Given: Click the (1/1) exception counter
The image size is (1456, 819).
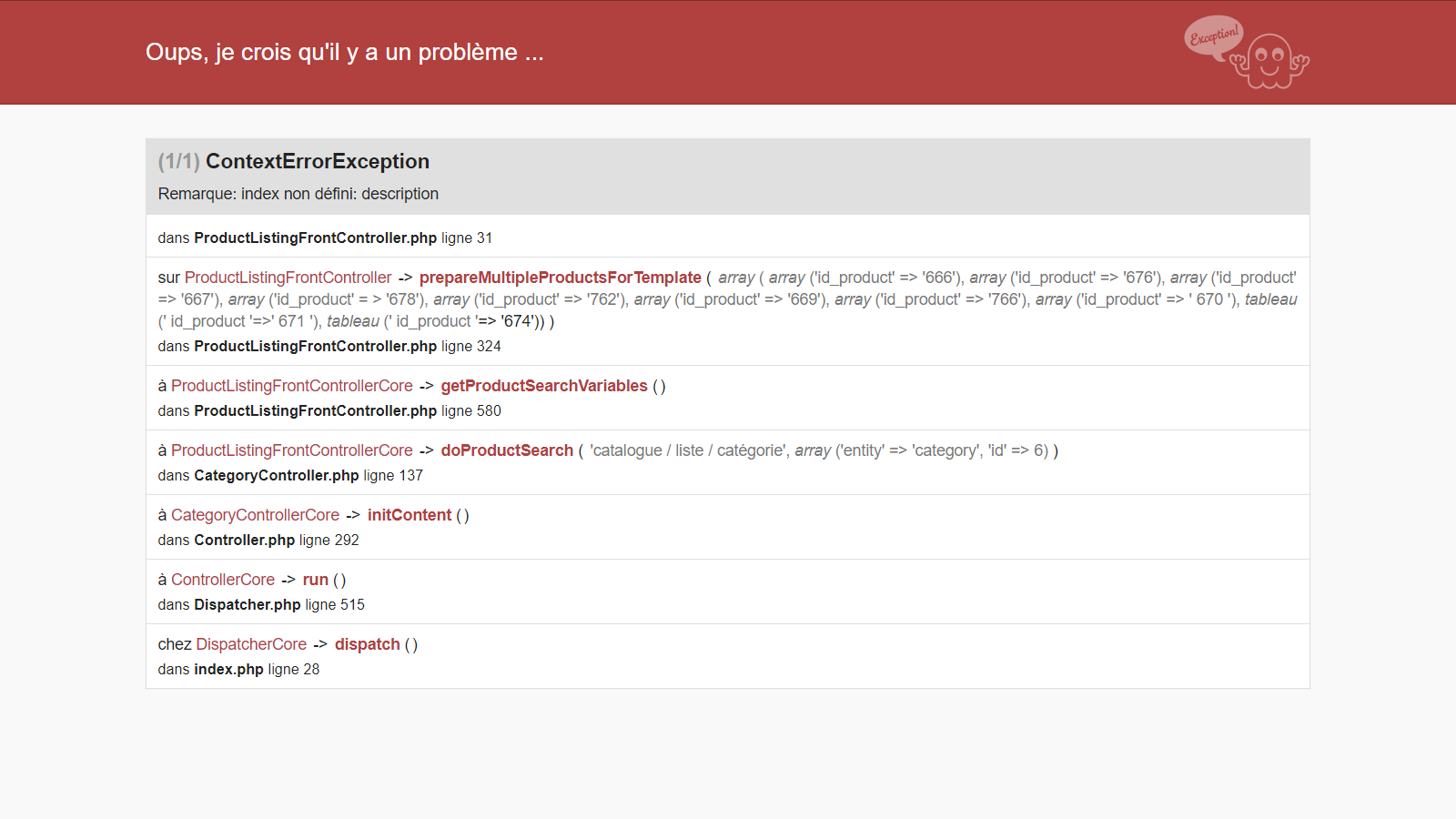Looking at the screenshot, I should point(178,161).
